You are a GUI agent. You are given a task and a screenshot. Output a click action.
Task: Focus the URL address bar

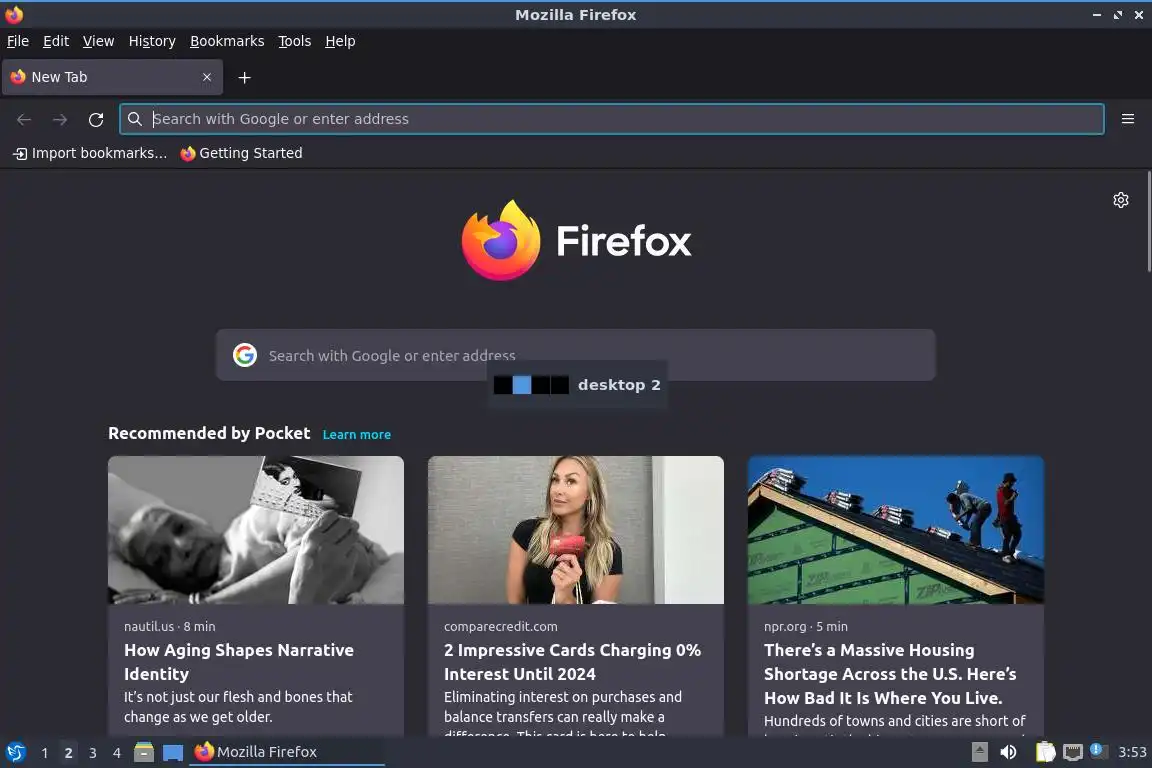[611, 119]
